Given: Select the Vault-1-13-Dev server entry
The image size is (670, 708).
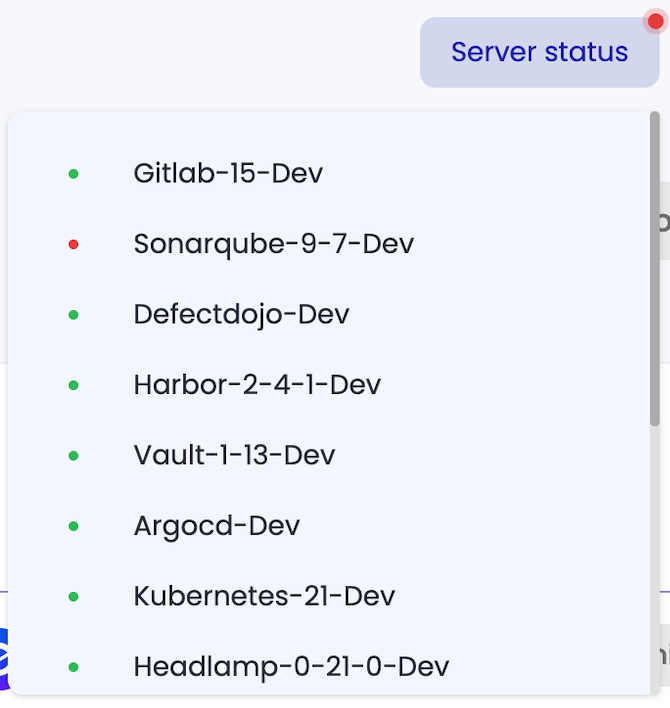Looking at the screenshot, I should (234, 456).
